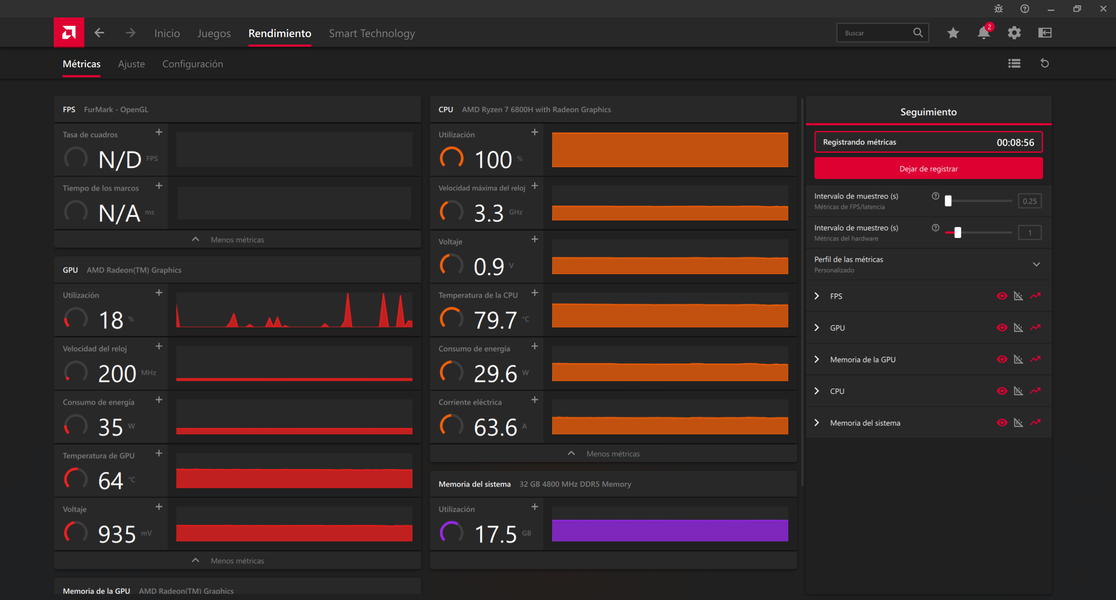Go to the Juegos menu

tap(214, 33)
